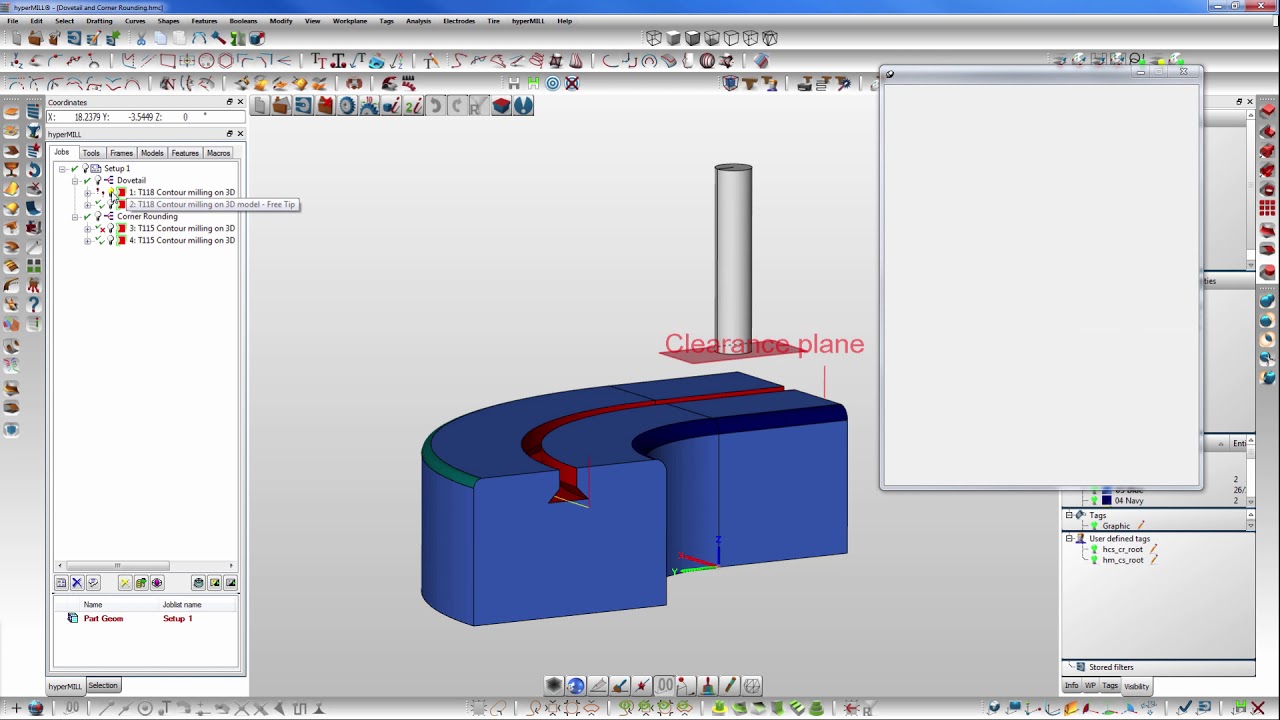
Task: Select the 04 Navy color swatch
Action: click(x=1106, y=500)
